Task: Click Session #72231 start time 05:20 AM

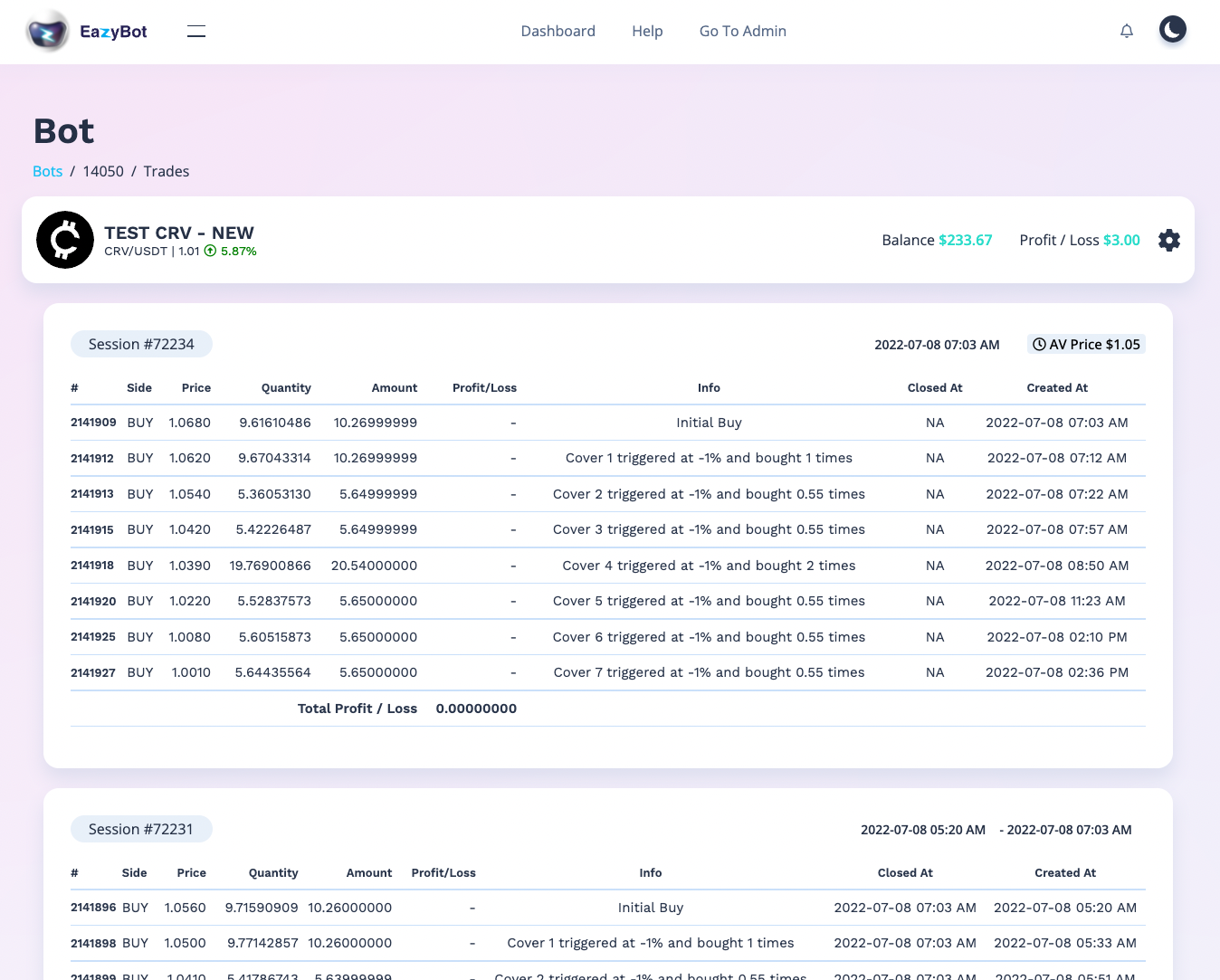Action: (x=923, y=830)
